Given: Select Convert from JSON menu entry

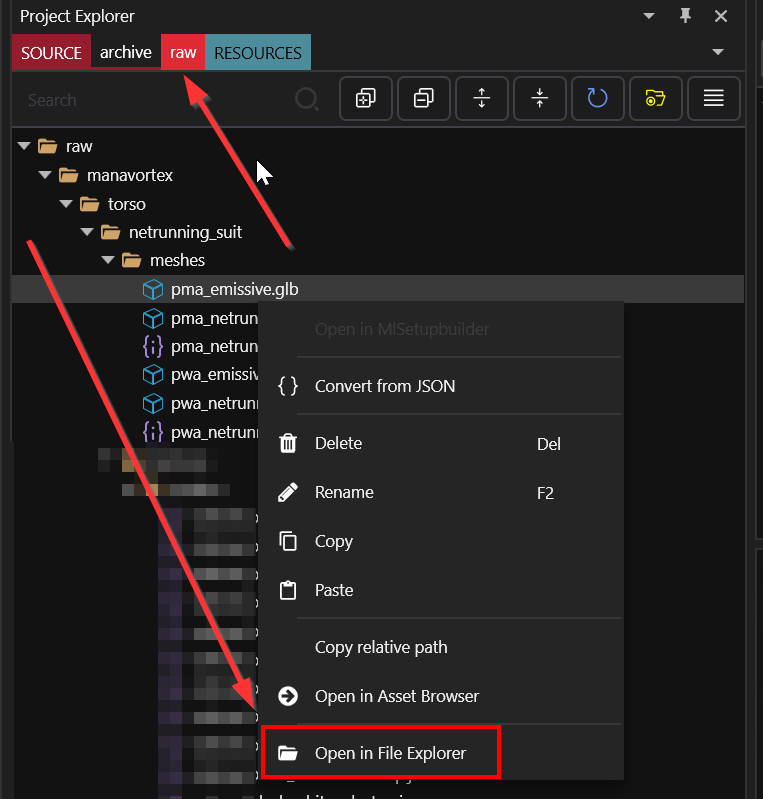Looking at the screenshot, I should pos(385,386).
